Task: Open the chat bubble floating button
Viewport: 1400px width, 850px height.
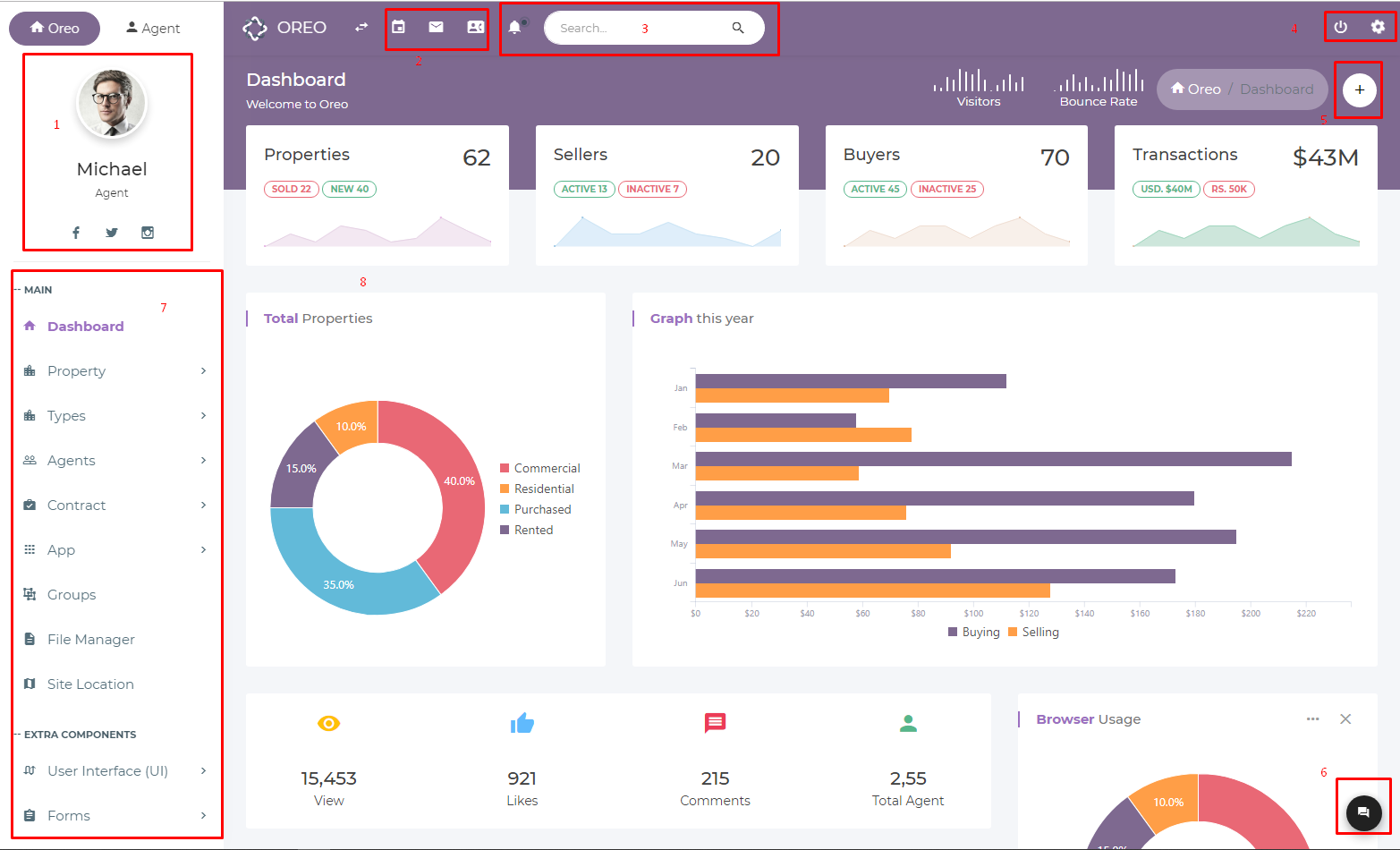Action: click(1363, 812)
